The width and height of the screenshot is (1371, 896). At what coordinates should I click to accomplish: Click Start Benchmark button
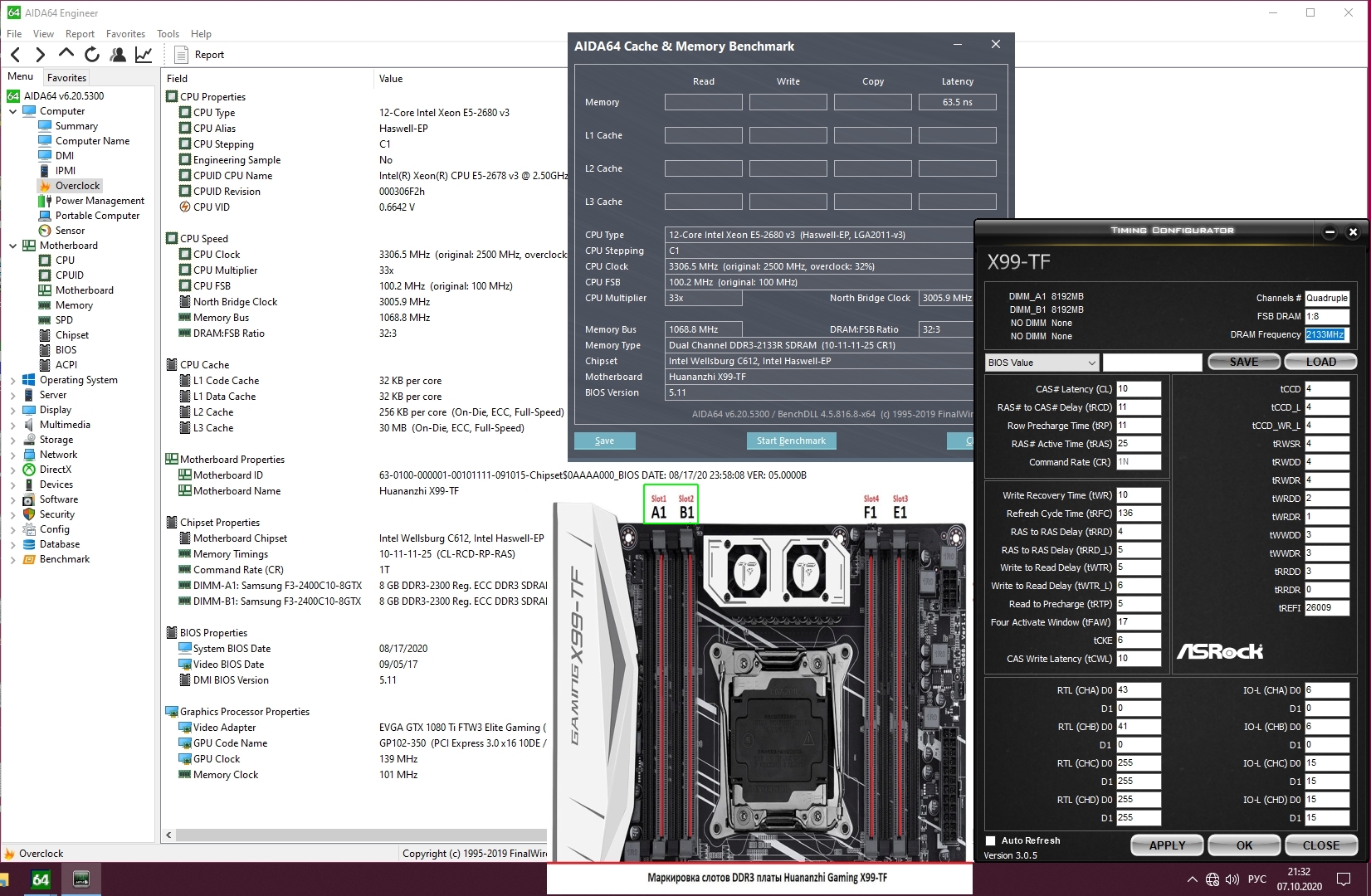tap(791, 441)
